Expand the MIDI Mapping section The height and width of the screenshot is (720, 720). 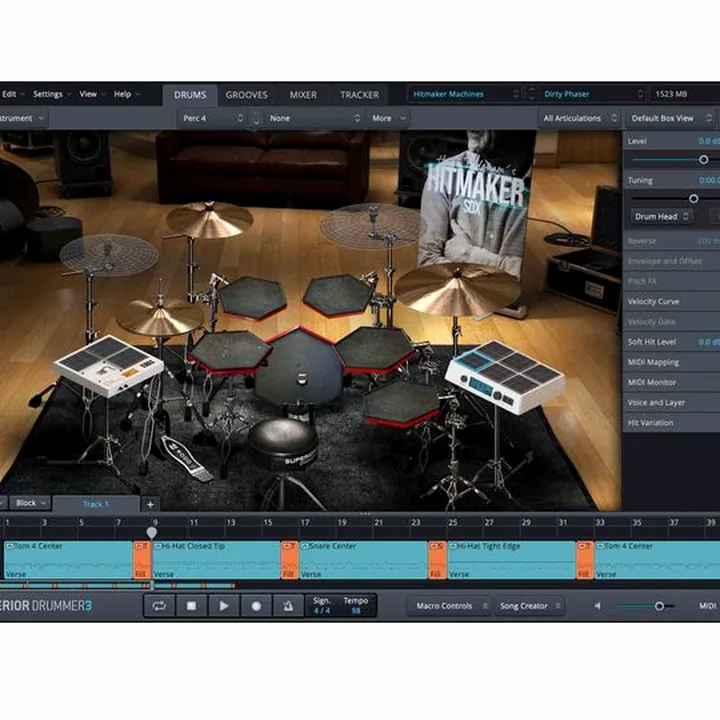point(671,362)
